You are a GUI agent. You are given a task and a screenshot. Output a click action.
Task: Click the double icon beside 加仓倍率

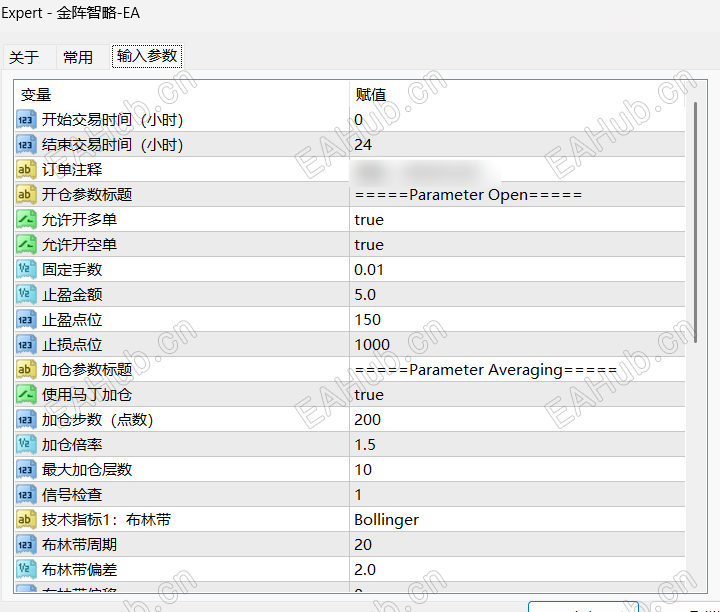click(x=26, y=445)
